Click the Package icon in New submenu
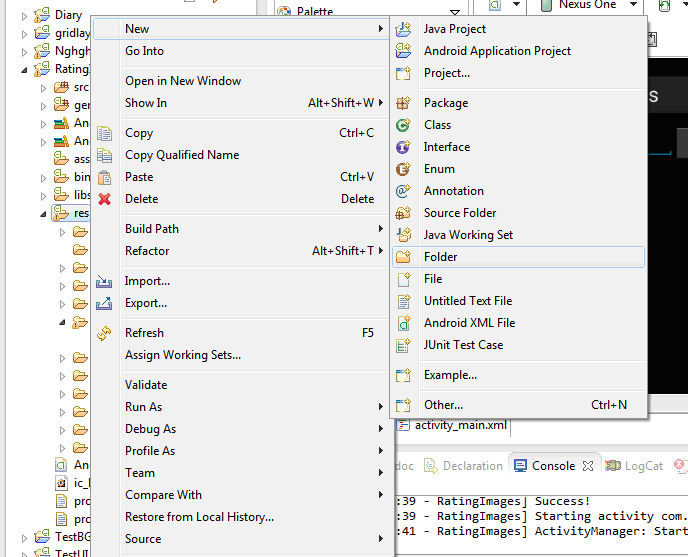 tap(403, 103)
